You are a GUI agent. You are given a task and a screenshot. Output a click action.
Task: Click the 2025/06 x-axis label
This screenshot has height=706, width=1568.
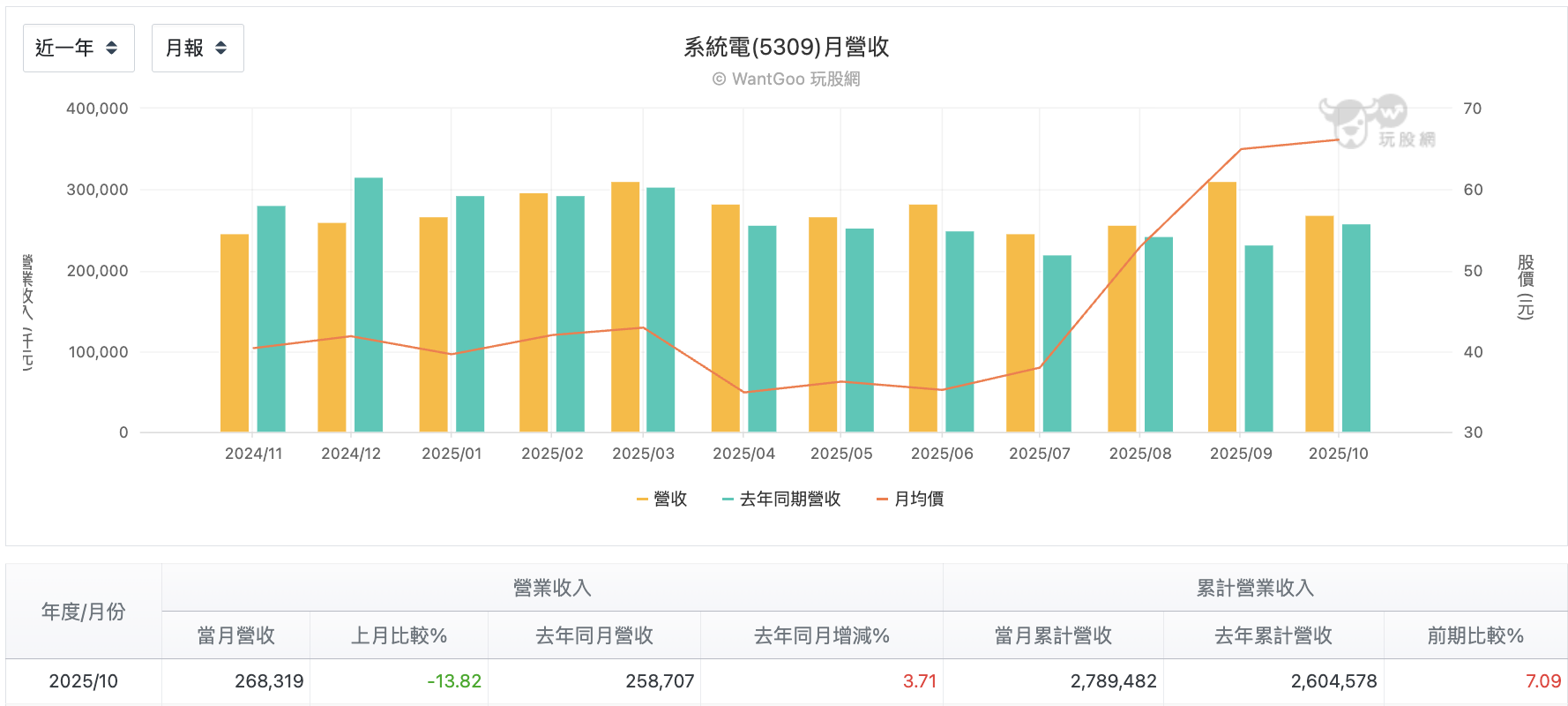[x=942, y=454]
